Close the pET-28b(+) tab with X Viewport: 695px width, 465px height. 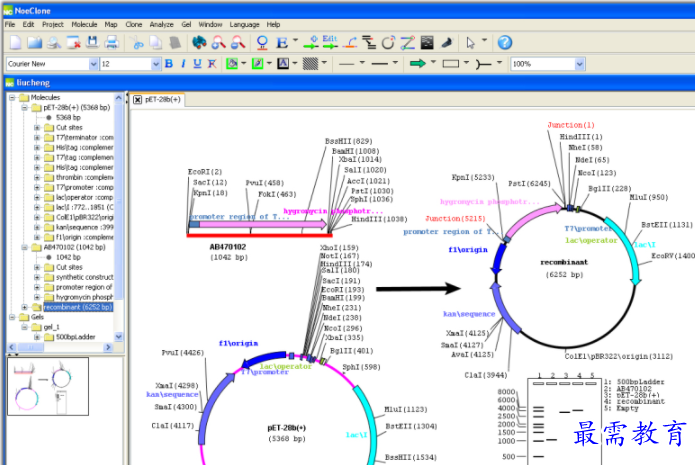coord(137,100)
